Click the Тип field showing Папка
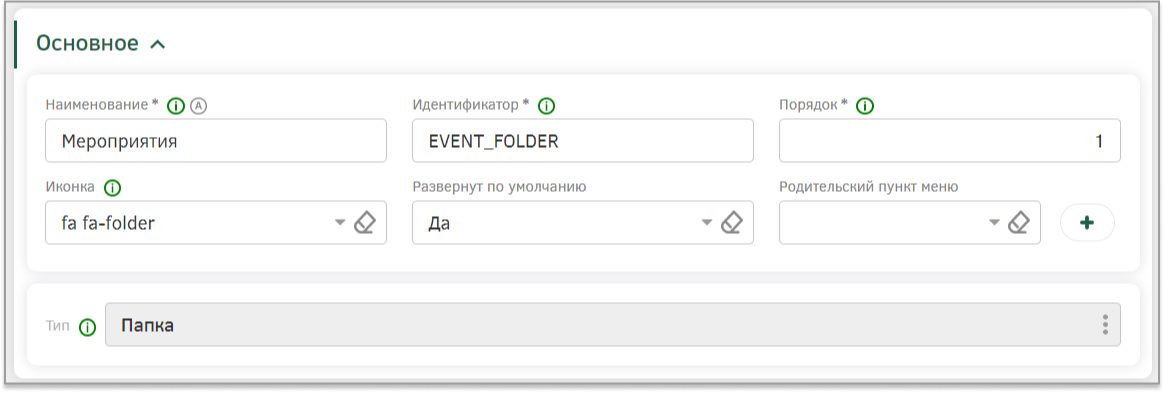Viewport: 1164px width, 393px height. (x=612, y=325)
